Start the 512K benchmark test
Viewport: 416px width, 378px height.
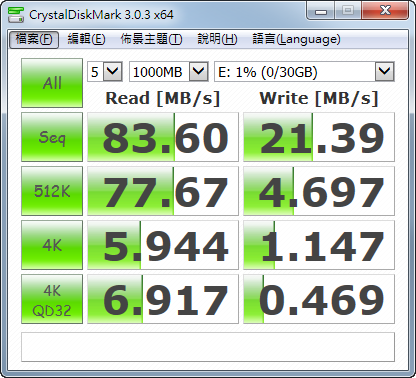pos(52,191)
